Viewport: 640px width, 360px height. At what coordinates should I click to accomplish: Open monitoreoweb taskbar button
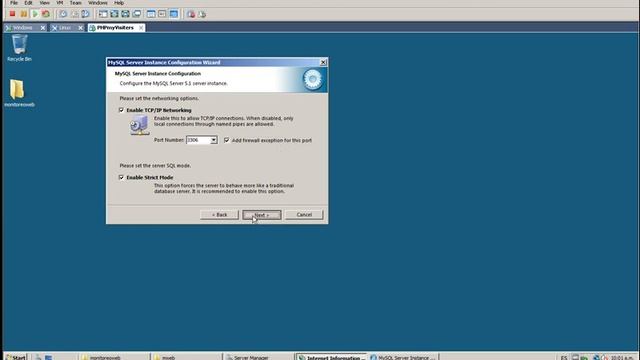click(x=114, y=357)
